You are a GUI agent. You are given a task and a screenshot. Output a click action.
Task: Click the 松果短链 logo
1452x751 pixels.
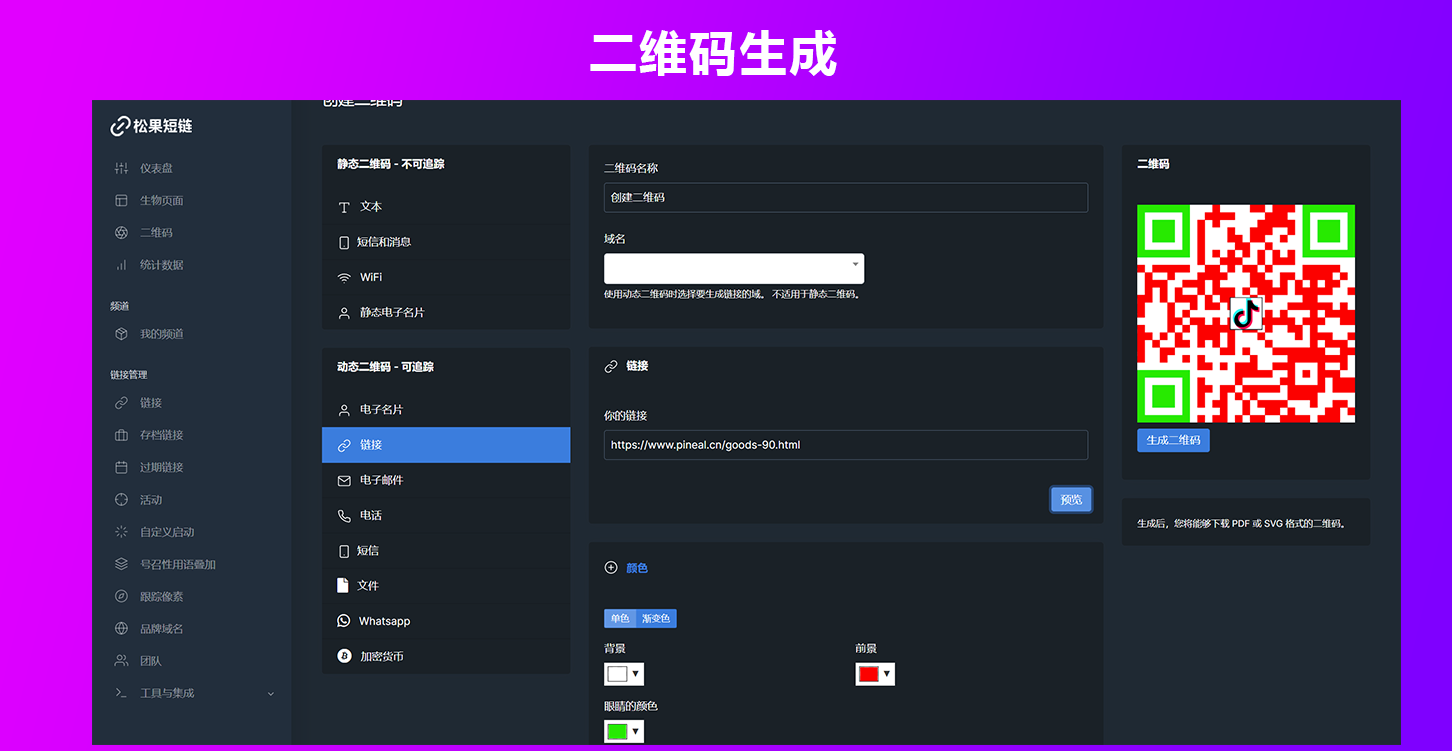(151, 126)
